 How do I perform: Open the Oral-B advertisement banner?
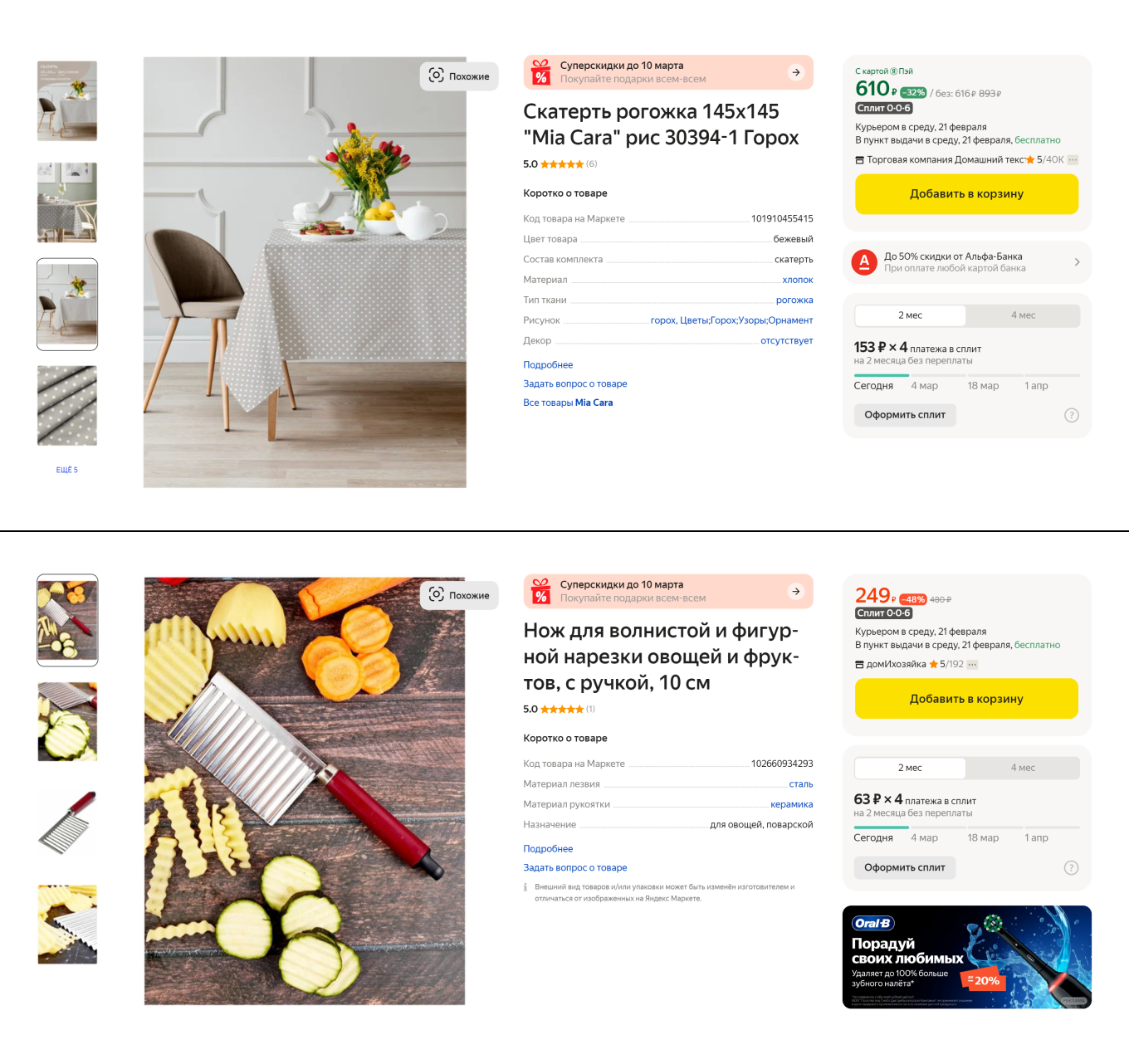click(966, 957)
